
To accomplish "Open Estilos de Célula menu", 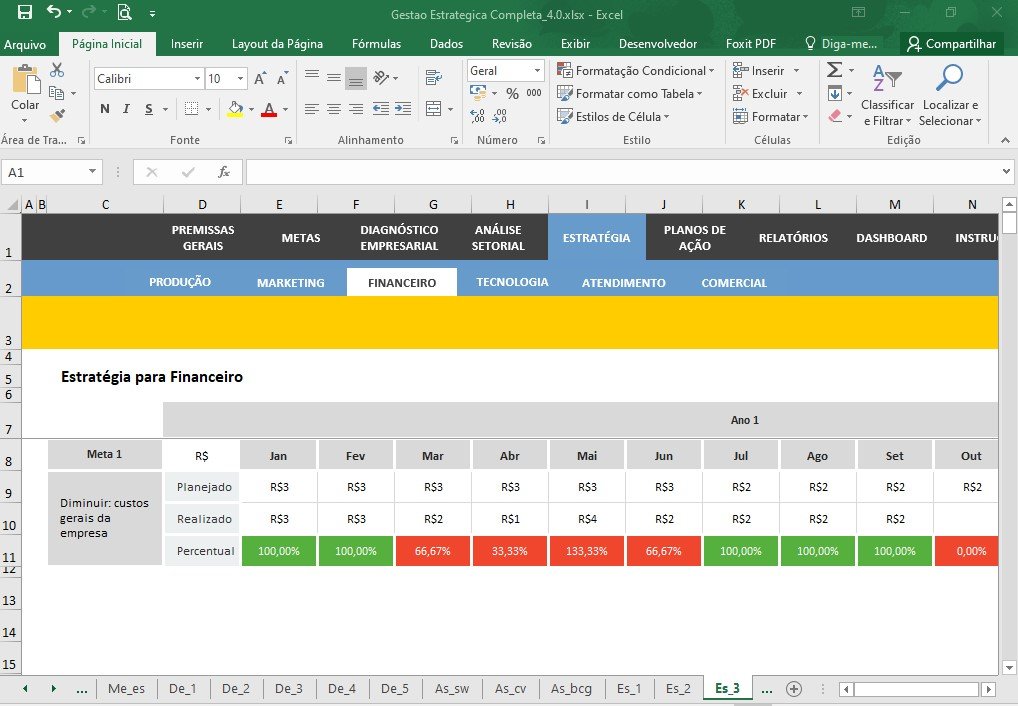I will click(x=613, y=116).
